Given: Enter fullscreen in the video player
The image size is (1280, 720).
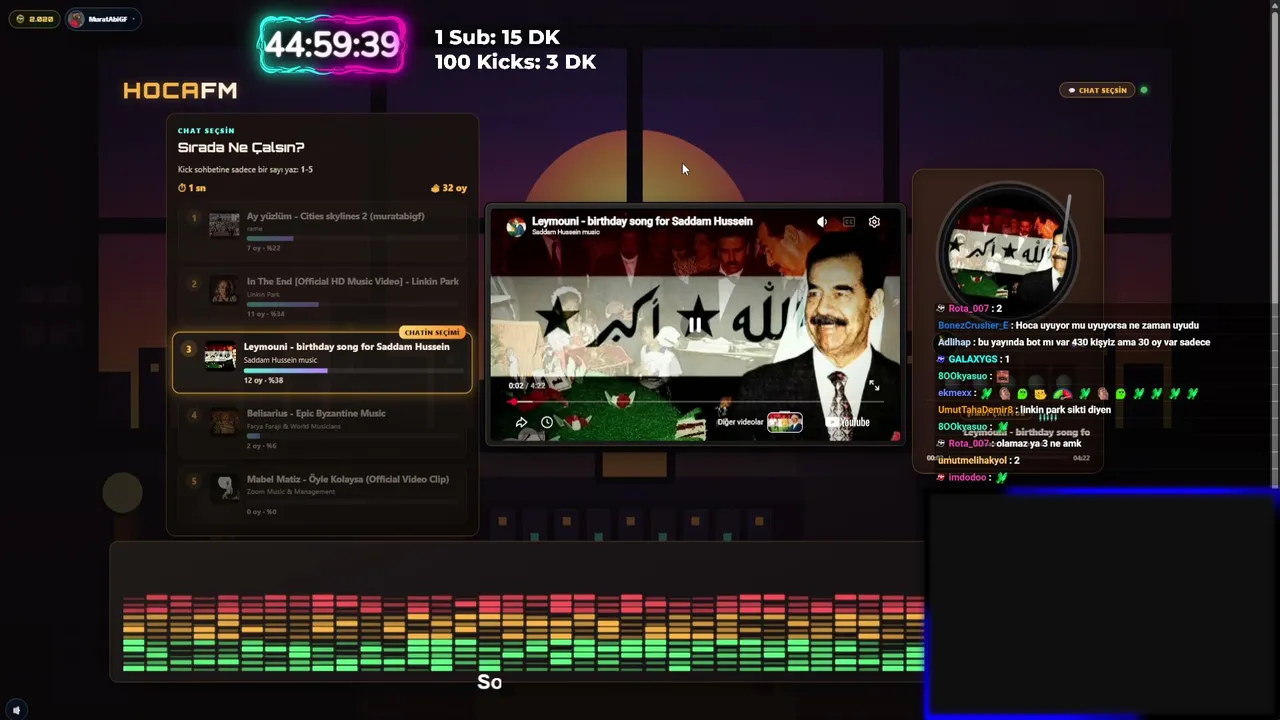Looking at the screenshot, I should pos(874,385).
